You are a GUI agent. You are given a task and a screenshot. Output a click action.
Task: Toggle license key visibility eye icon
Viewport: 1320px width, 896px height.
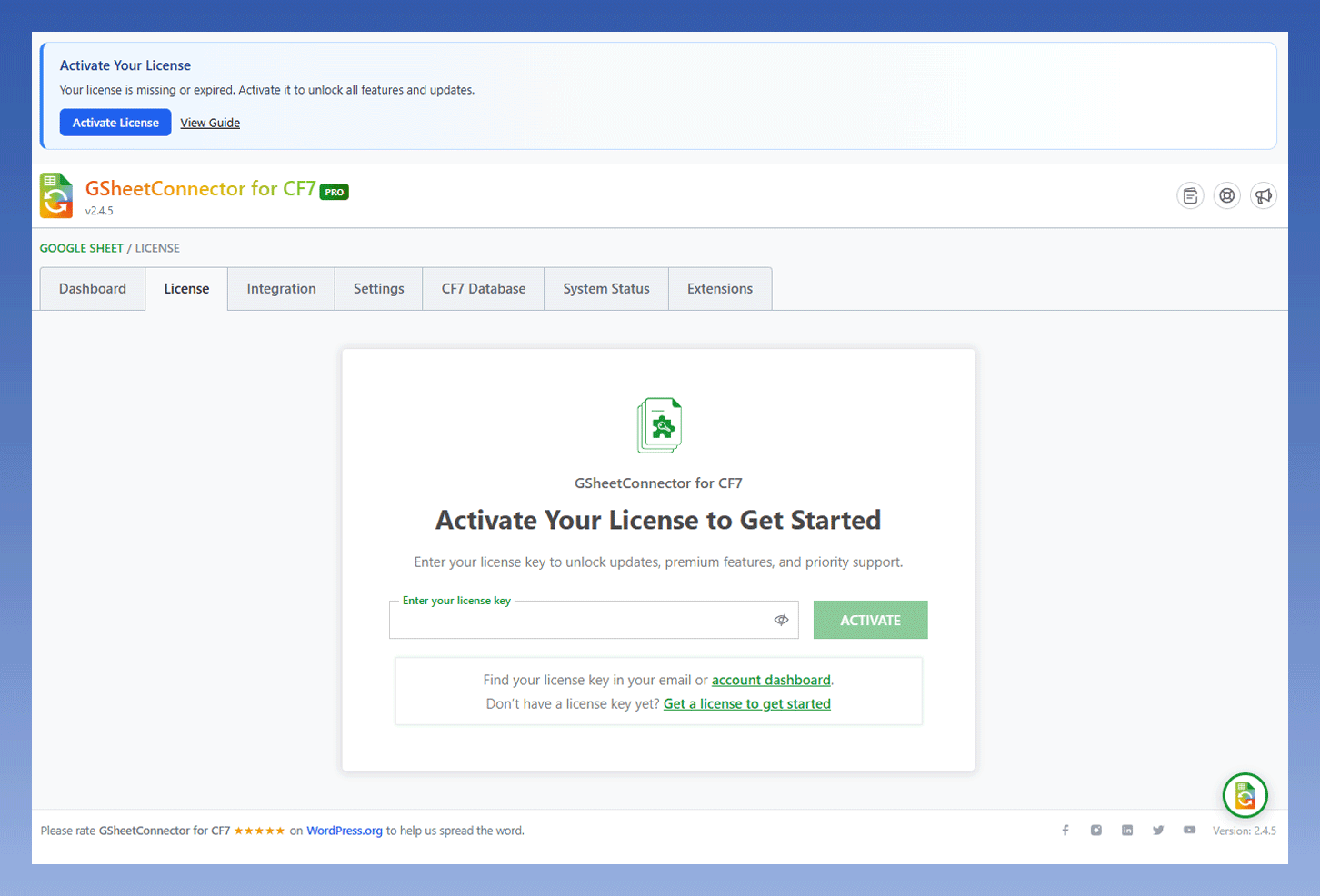tap(781, 620)
